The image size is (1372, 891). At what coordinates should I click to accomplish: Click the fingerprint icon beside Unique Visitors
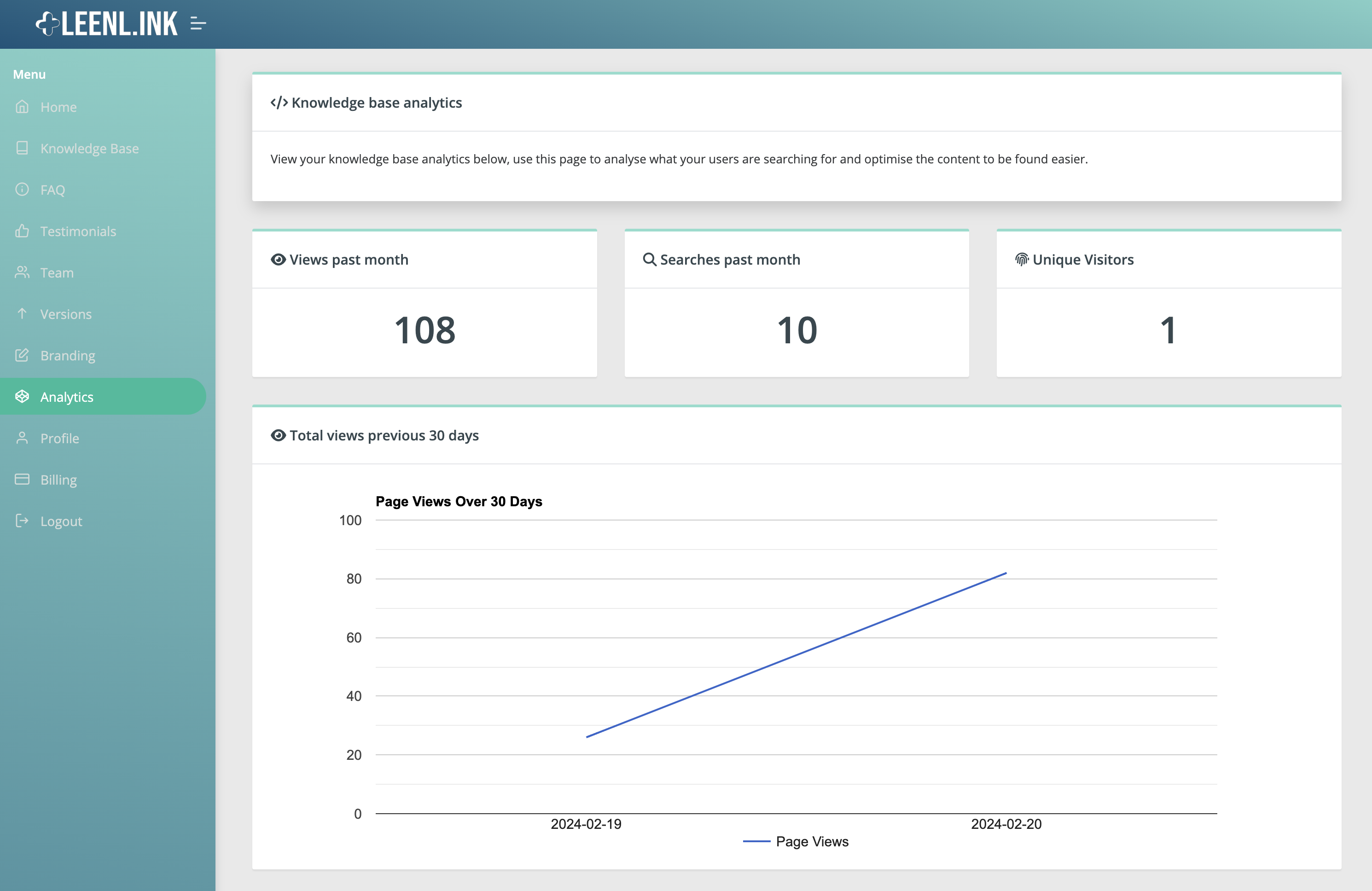1022,260
